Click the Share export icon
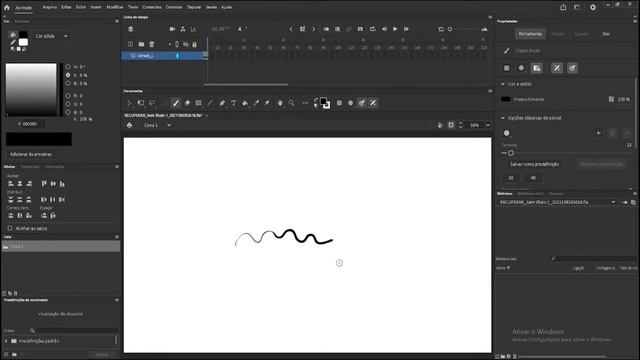Screen dimensions: 640x360 563,7
